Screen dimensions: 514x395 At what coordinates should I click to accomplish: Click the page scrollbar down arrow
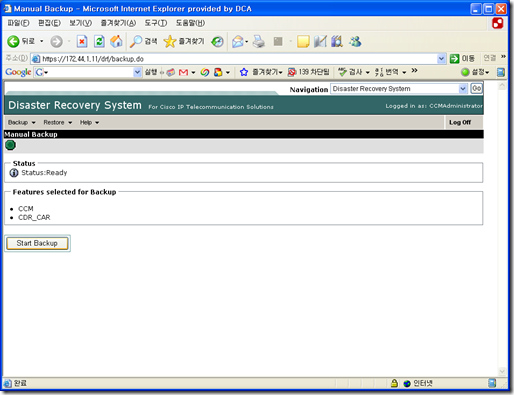pos(502,371)
